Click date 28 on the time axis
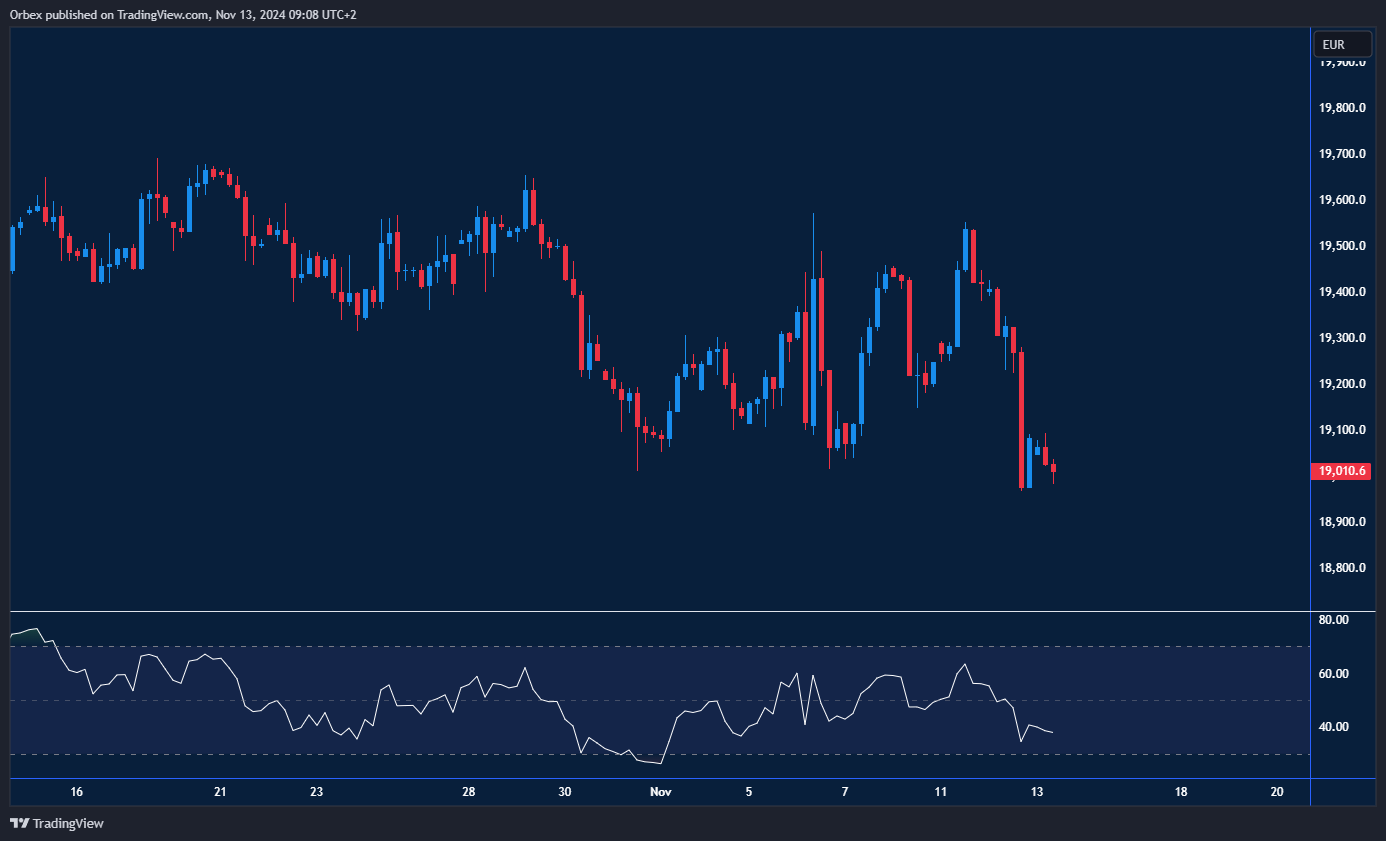Image resolution: width=1386 pixels, height=841 pixels. (x=468, y=792)
